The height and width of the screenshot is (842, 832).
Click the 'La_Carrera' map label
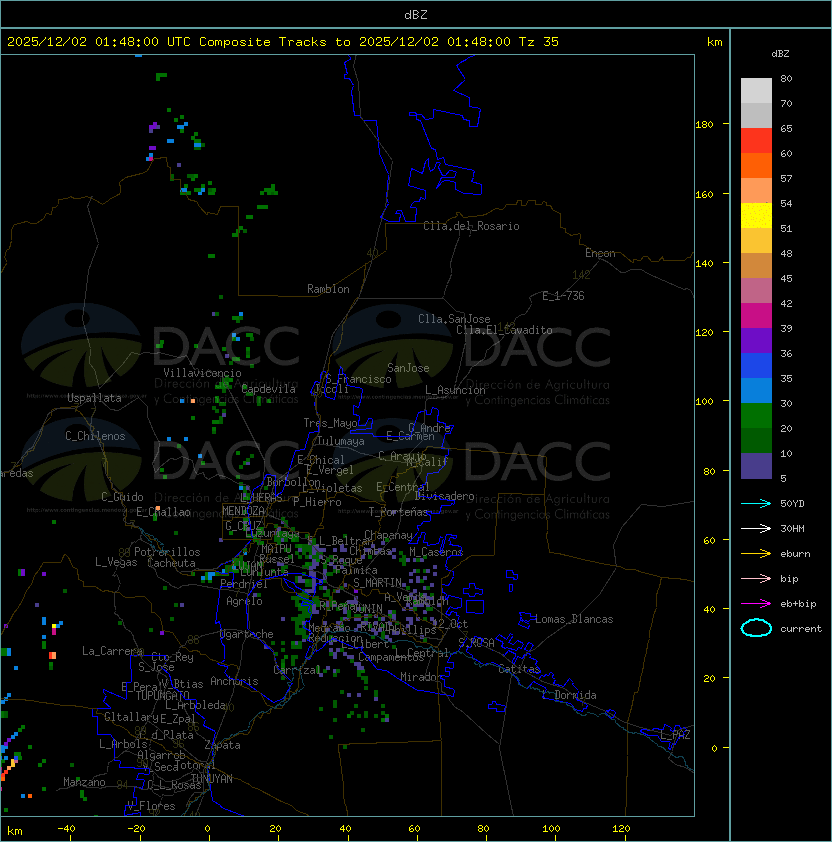click(x=112, y=651)
